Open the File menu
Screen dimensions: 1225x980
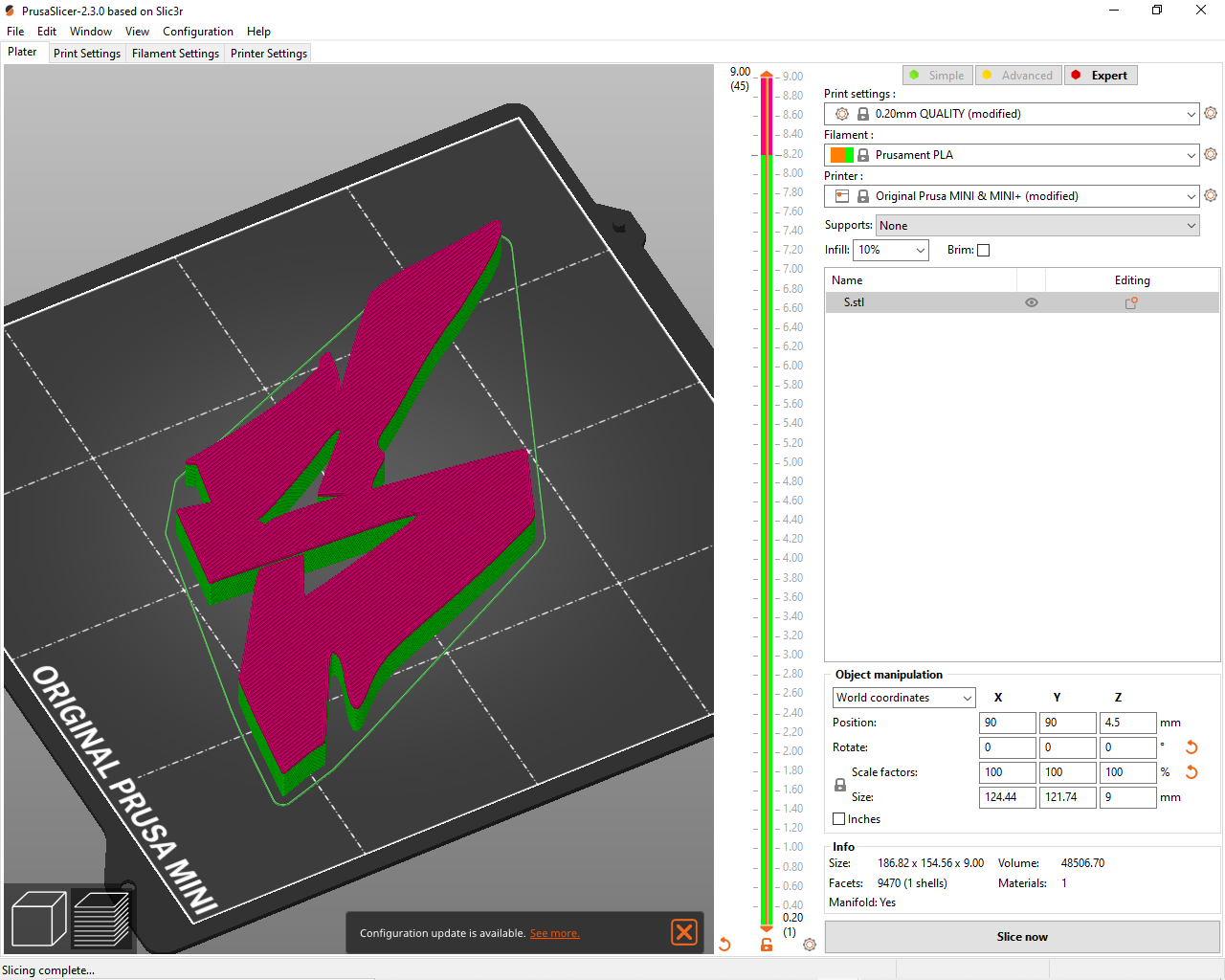point(15,32)
